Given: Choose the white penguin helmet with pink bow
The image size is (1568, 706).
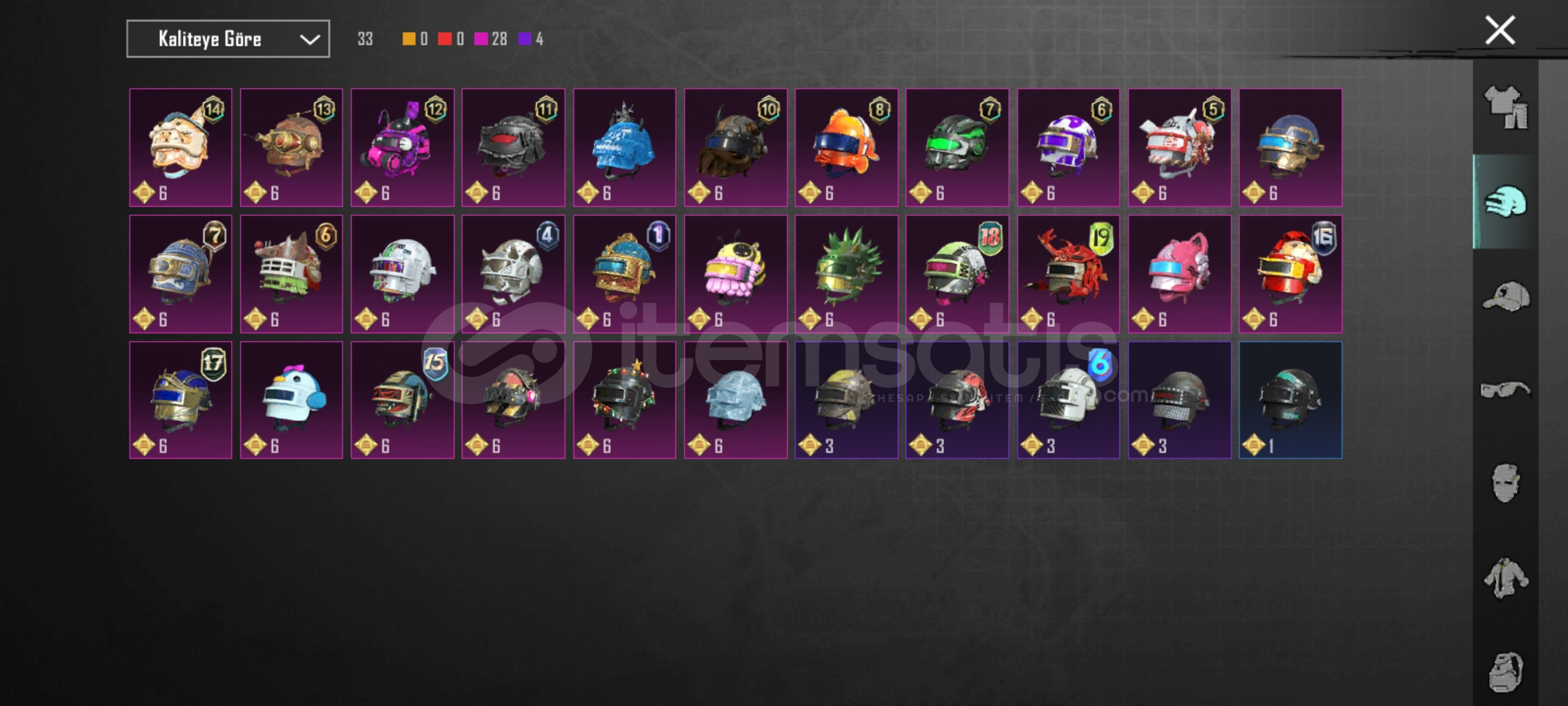Looking at the screenshot, I should [291, 400].
